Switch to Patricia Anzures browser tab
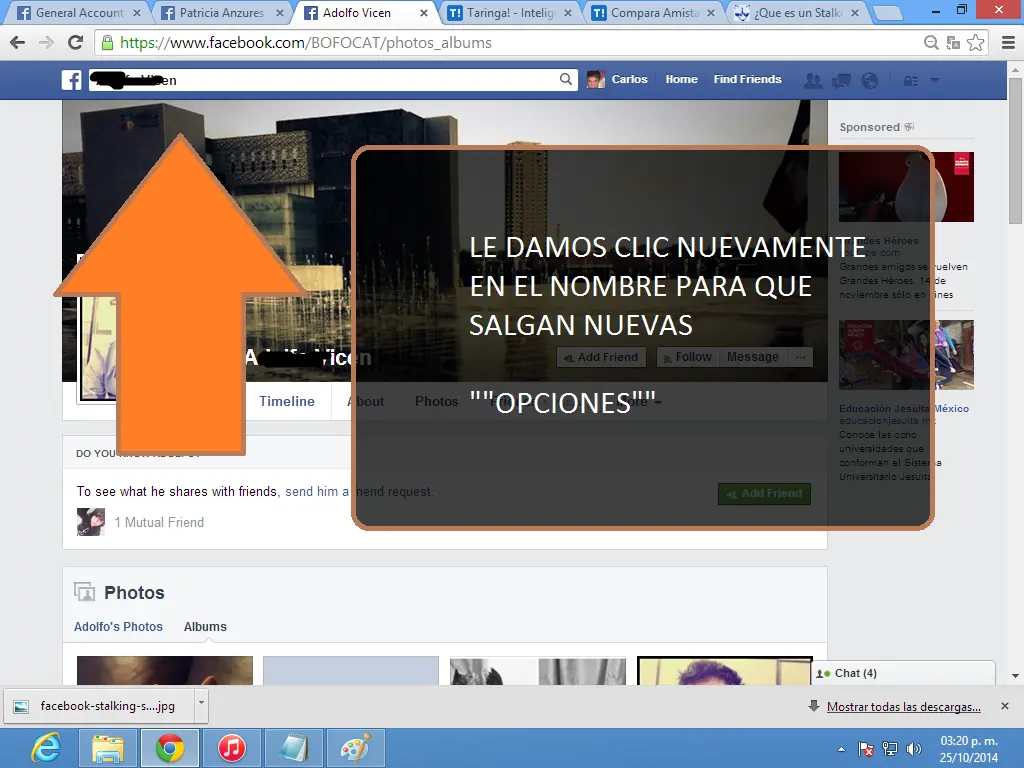The image size is (1024, 768). (x=221, y=12)
